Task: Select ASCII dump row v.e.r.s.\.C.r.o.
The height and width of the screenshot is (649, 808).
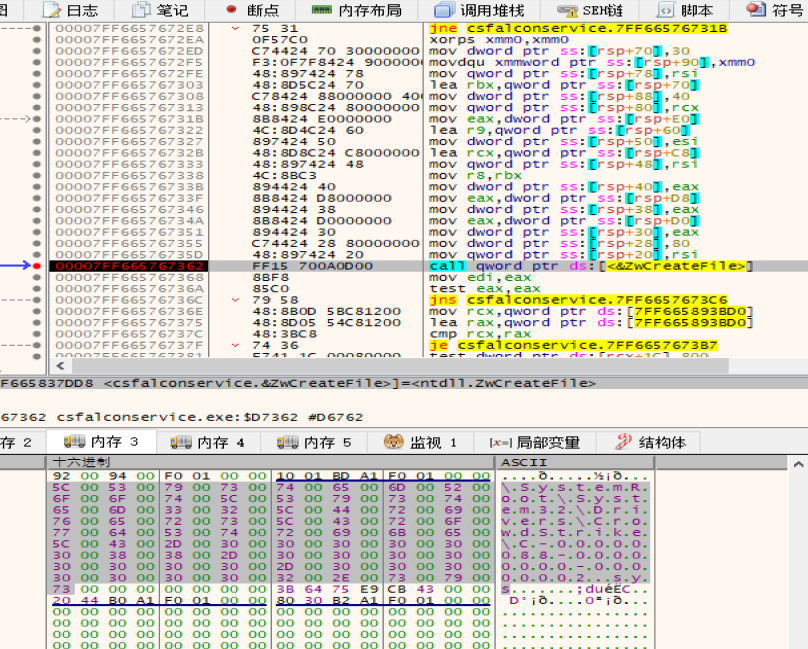Action: pos(575,521)
